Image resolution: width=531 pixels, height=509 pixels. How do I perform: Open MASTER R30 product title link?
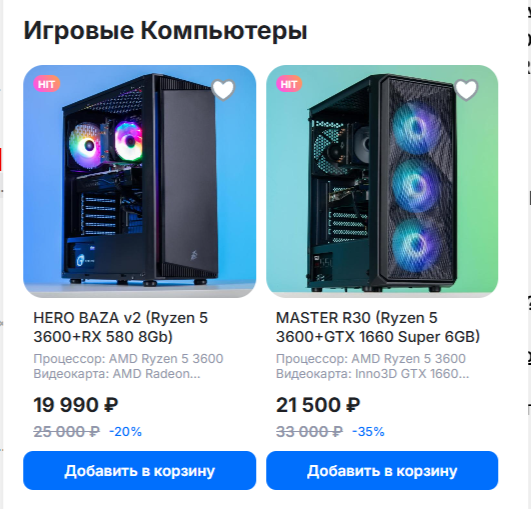pyautogui.click(x=378, y=327)
